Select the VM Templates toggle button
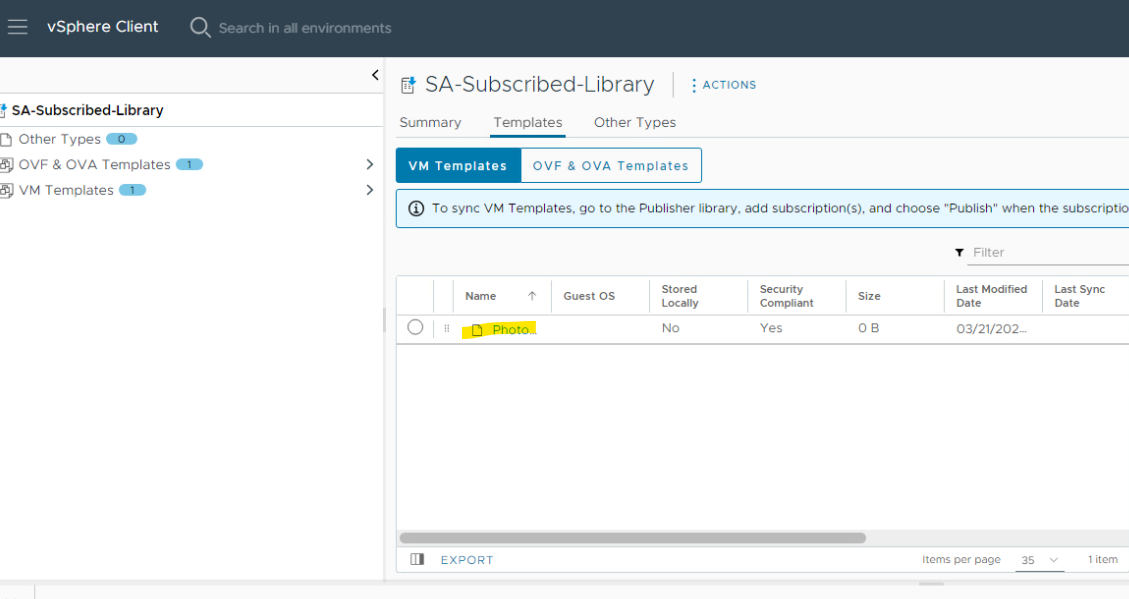 coord(458,166)
